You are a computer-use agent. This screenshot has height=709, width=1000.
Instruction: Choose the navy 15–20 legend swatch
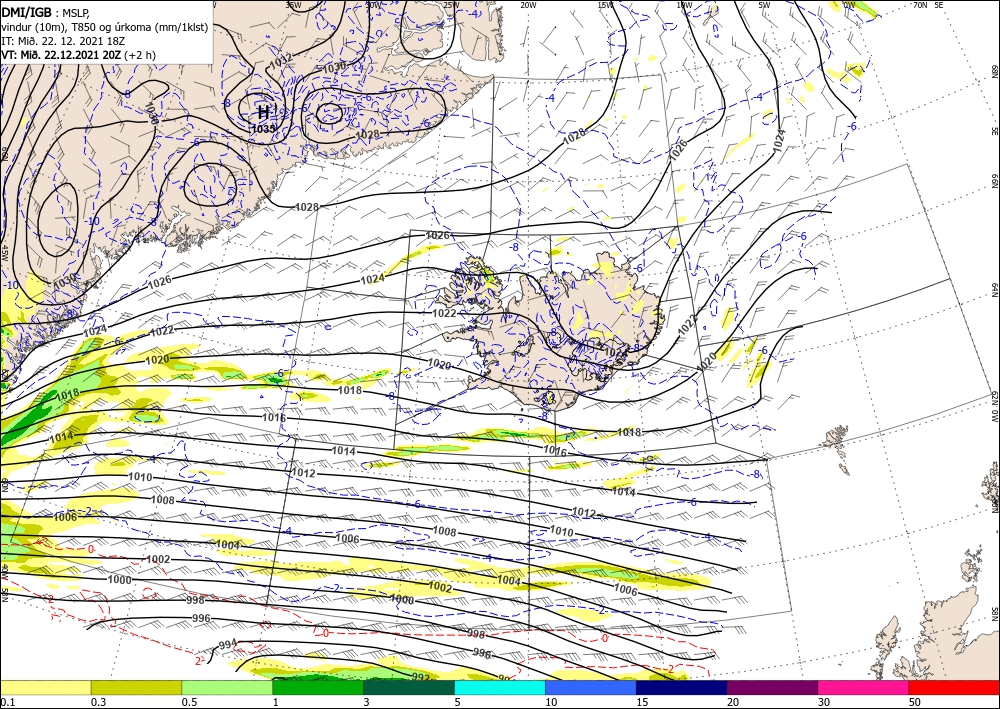click(x=682, y=687)
